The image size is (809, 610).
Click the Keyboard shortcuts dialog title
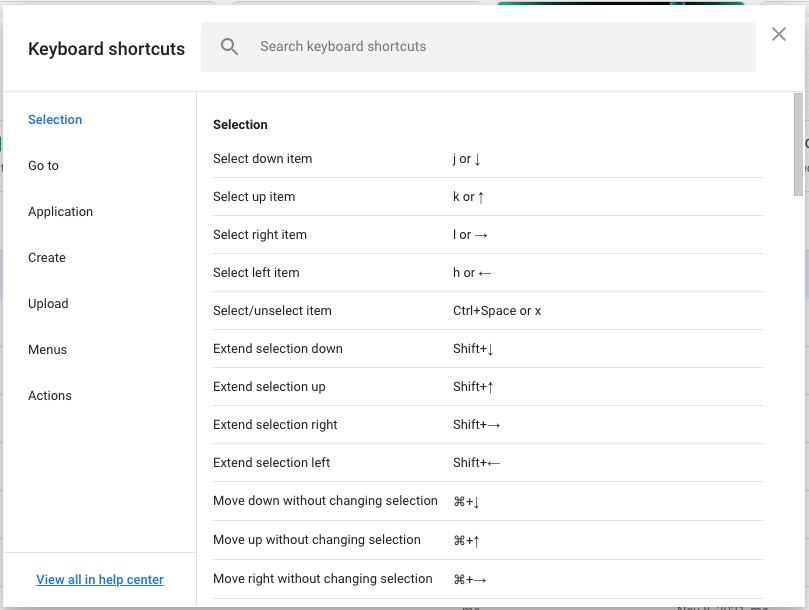click(106, 49)
